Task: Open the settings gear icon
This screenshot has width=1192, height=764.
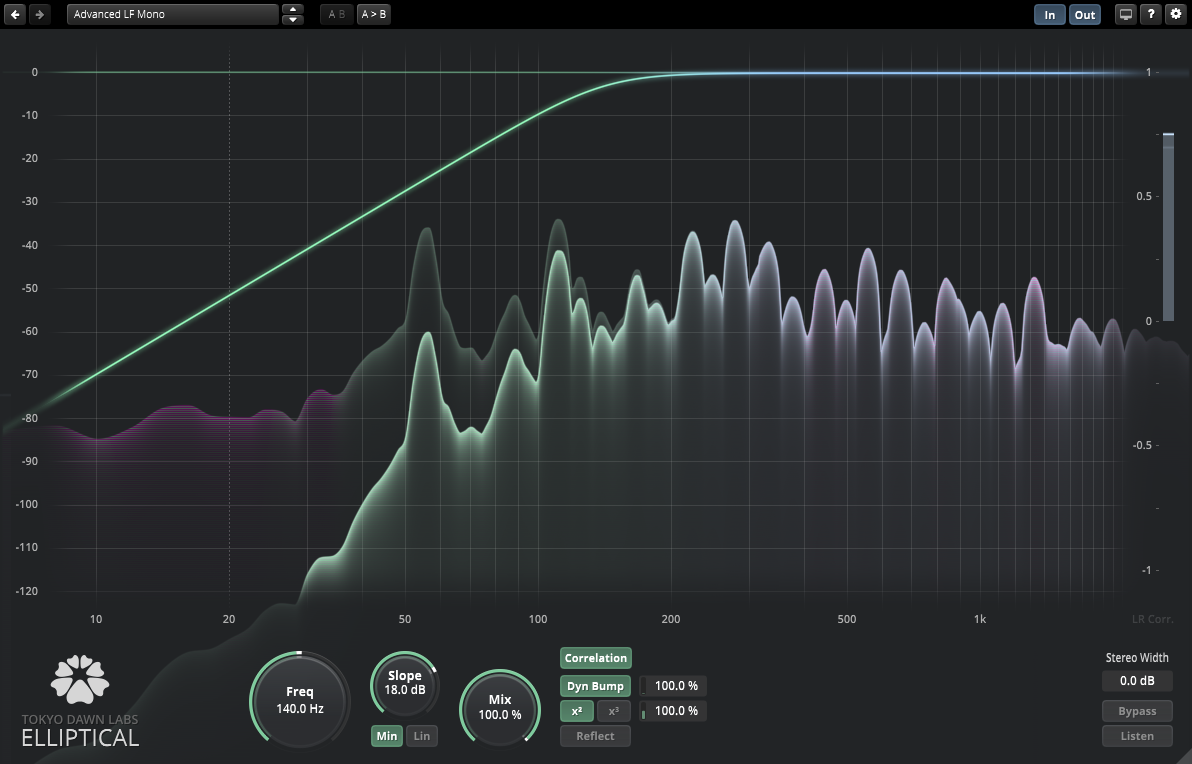Action: point(1176,15)
